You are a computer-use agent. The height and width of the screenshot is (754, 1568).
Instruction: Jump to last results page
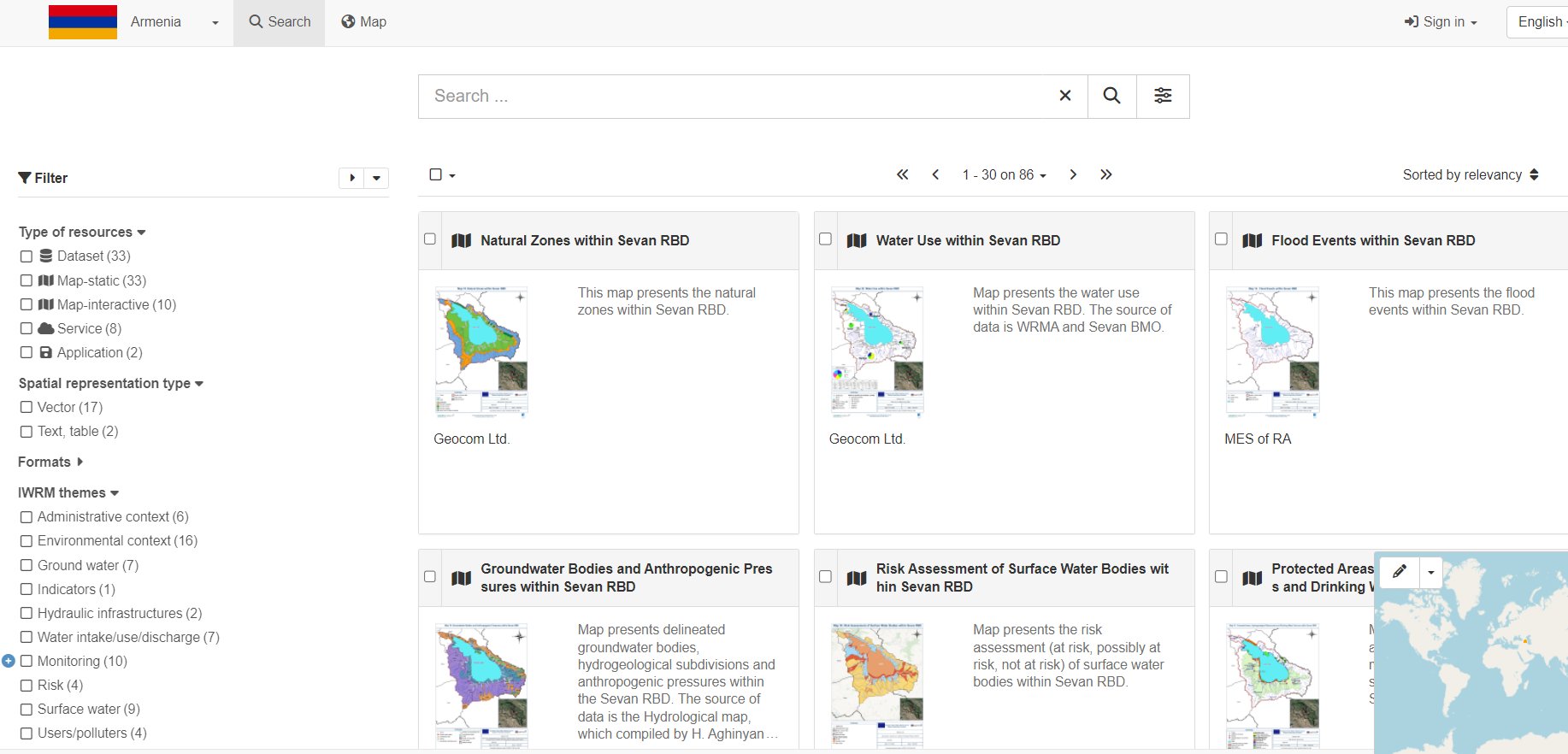[1105, 174]
